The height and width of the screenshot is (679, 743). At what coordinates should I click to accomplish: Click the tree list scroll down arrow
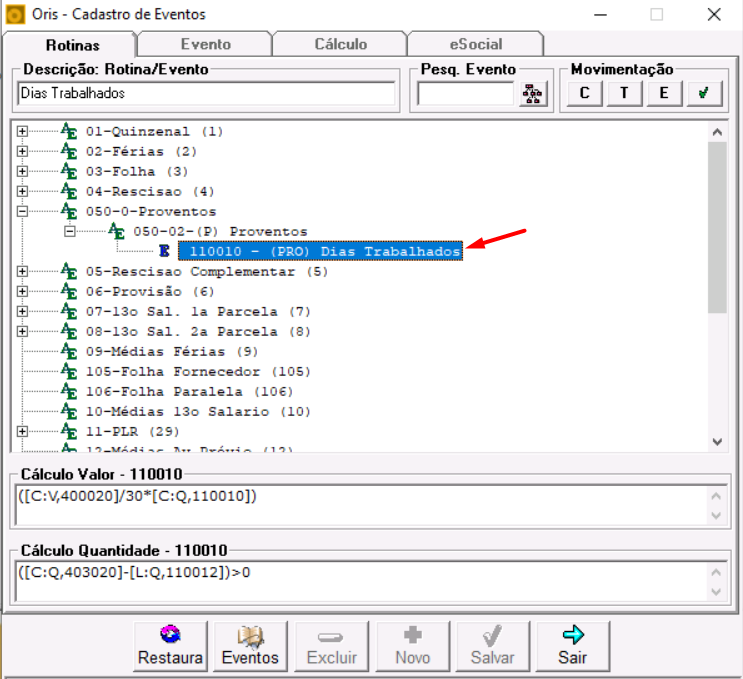tap(717, 442)
